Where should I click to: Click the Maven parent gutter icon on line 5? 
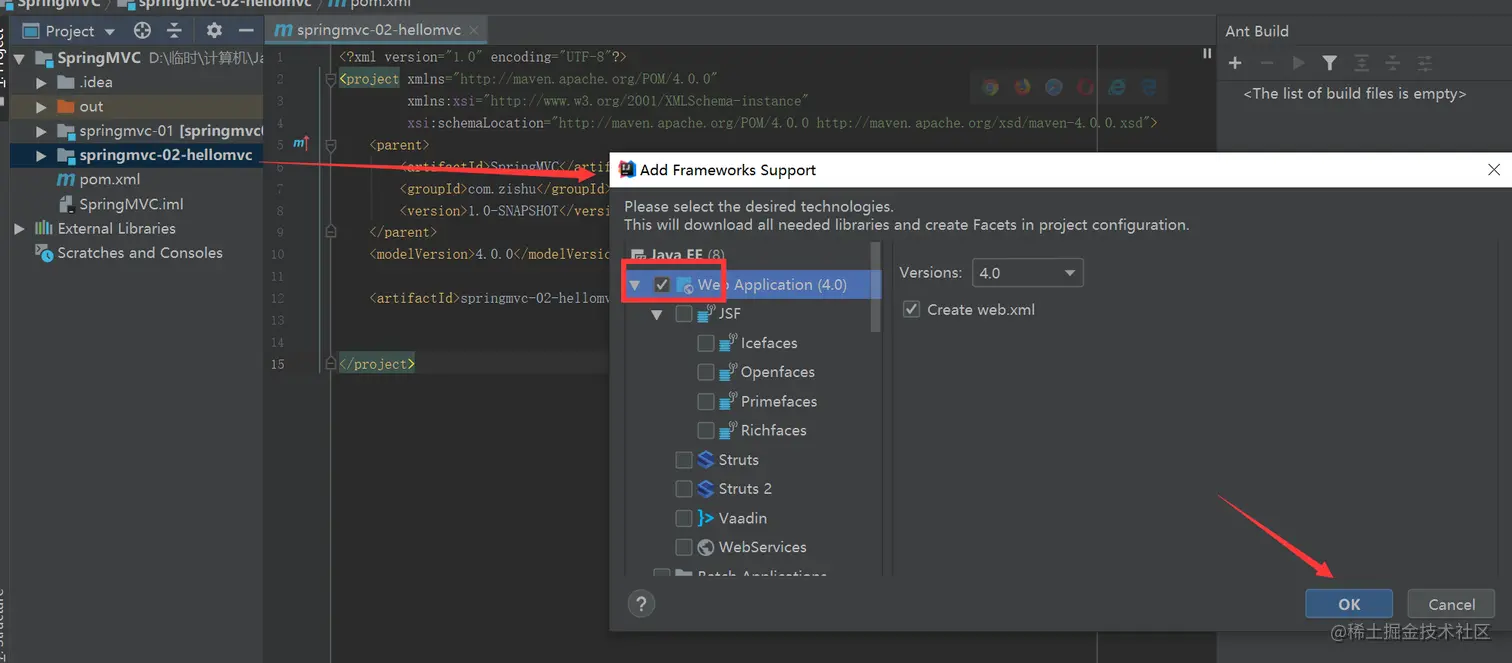(x=301, y=144)
